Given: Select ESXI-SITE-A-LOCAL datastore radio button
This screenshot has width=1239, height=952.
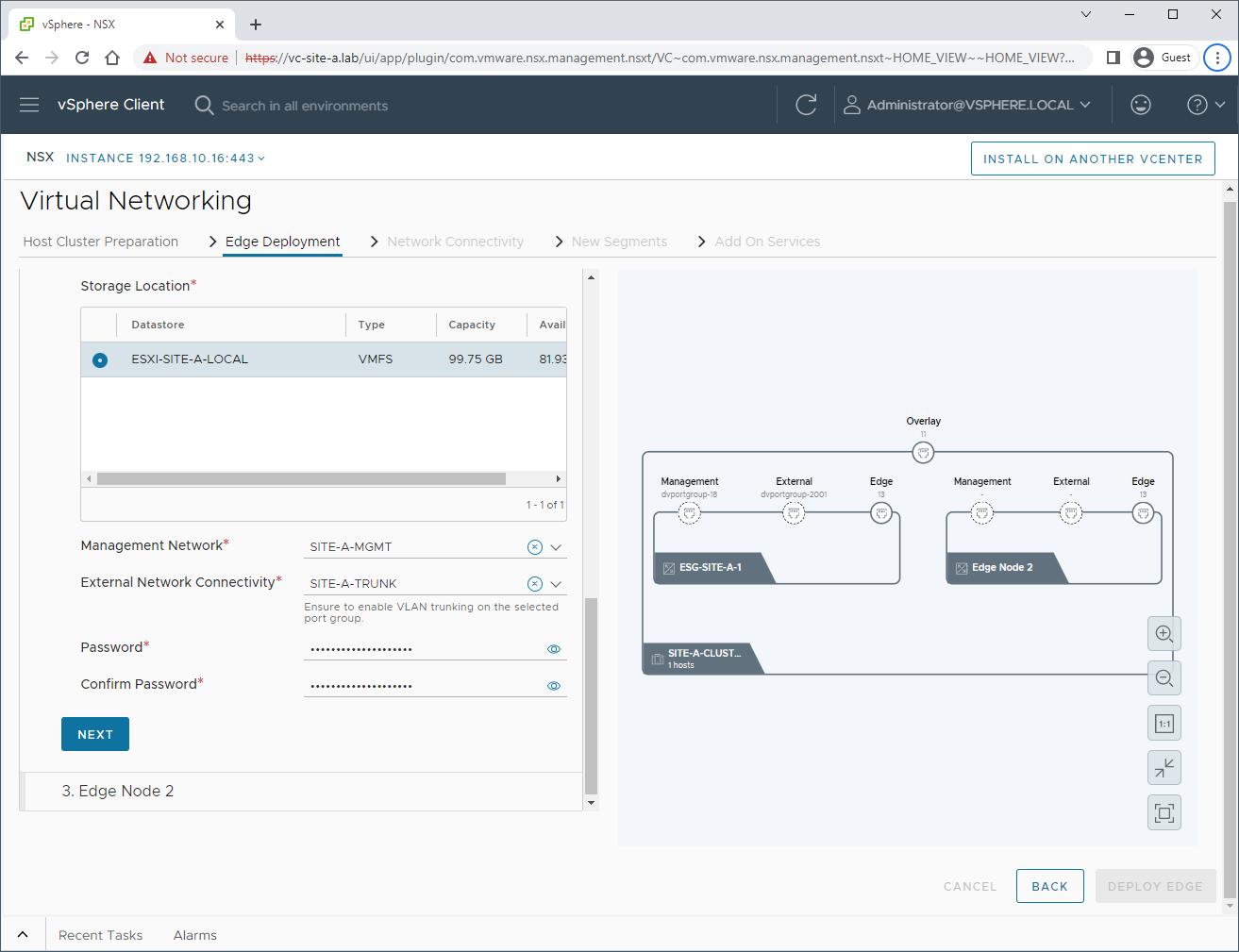Looking at the screenshot, I should point(100,359).
